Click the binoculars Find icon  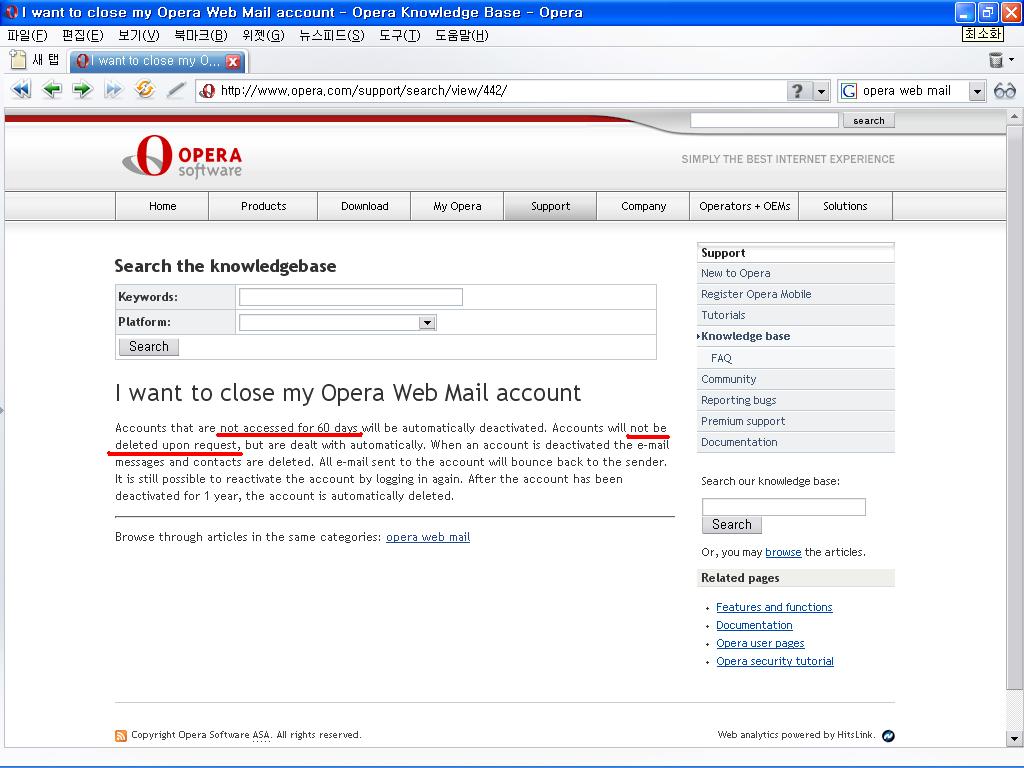pos(1004,91)
